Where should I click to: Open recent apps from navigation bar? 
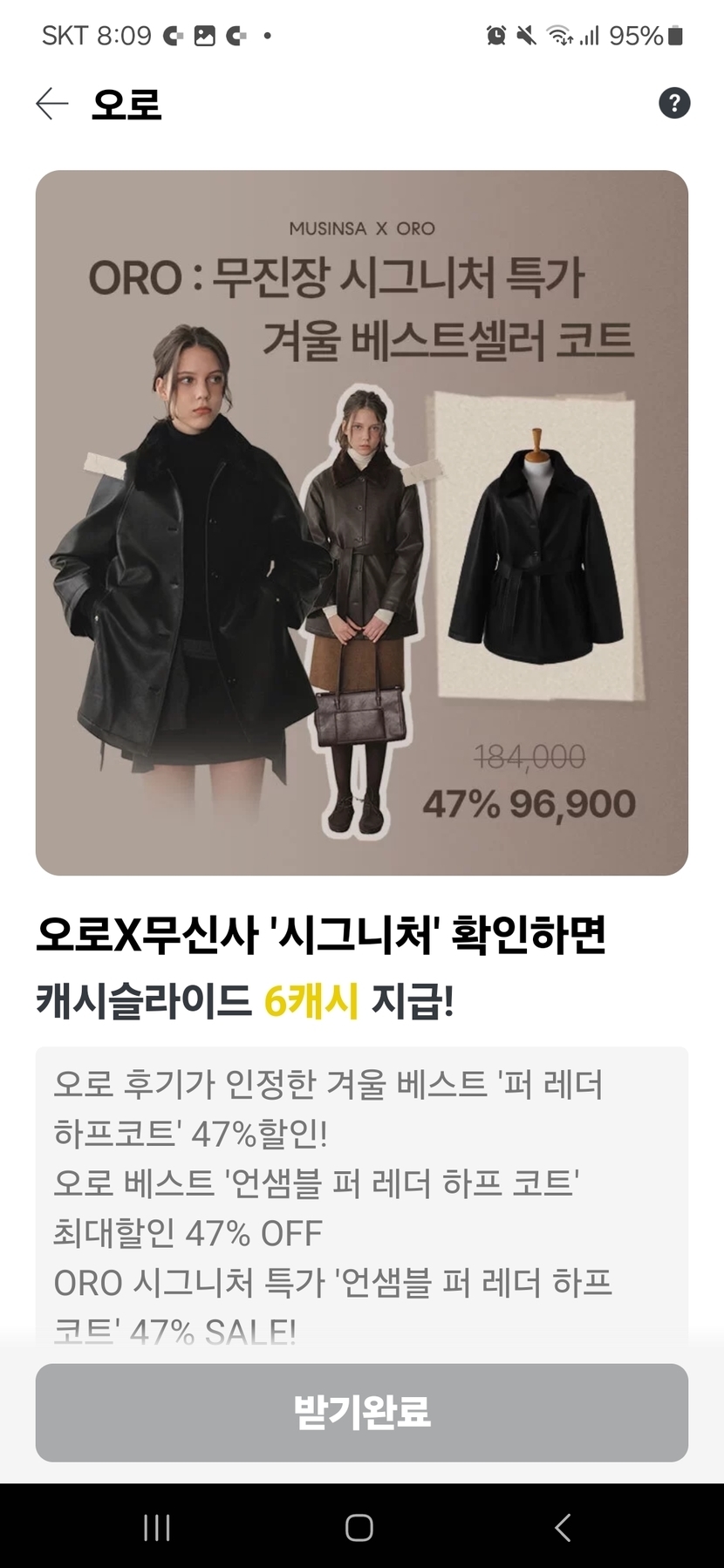pos(157,1527)
